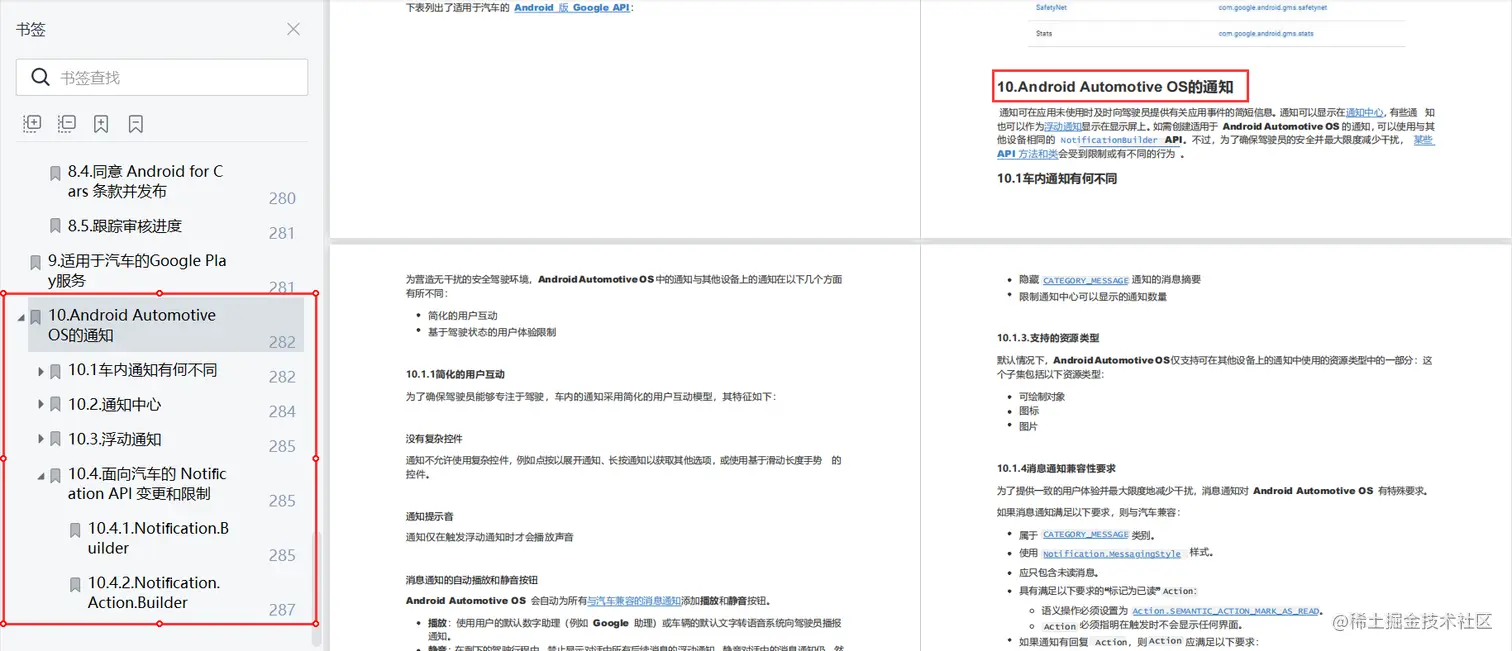Click bookmark icon beside 10.4.2.Notification.Action.Builder

pyautogui.click(x=76, y=584)
